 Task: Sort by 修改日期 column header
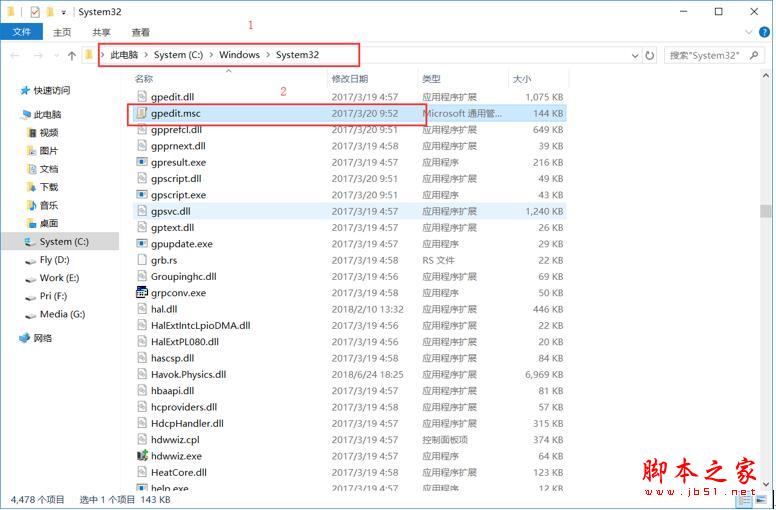point(349,79)
